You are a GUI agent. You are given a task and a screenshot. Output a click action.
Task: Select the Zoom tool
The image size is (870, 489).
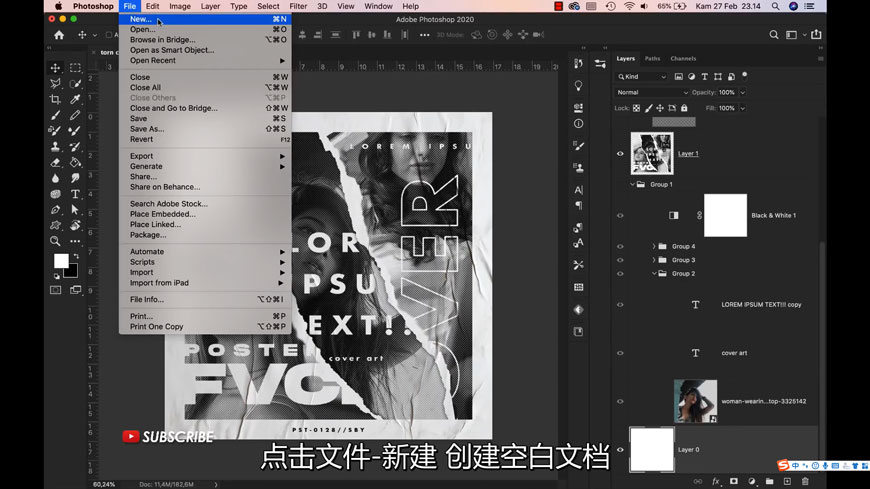56,241
